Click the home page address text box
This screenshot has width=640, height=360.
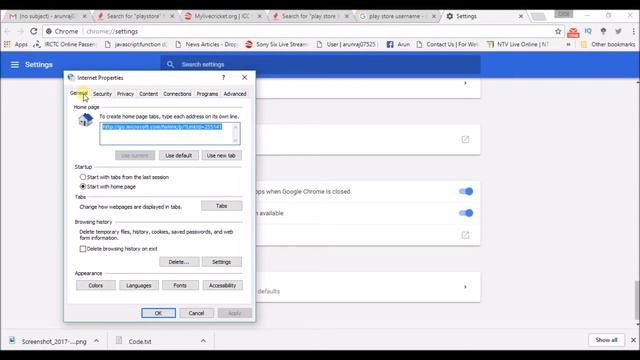click(170, 133)
